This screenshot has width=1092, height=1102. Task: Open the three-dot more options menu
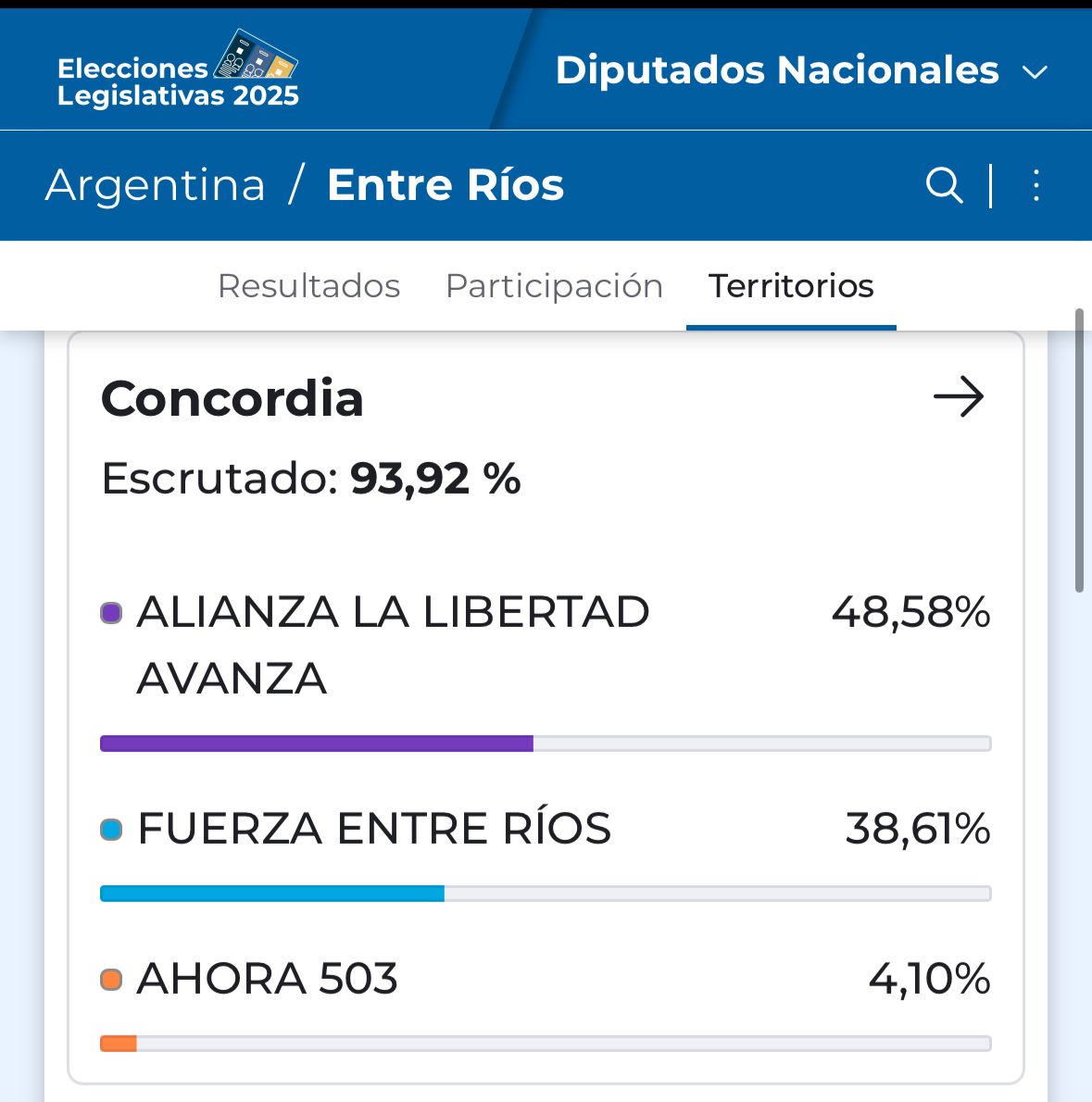[x=1036, y=185]
